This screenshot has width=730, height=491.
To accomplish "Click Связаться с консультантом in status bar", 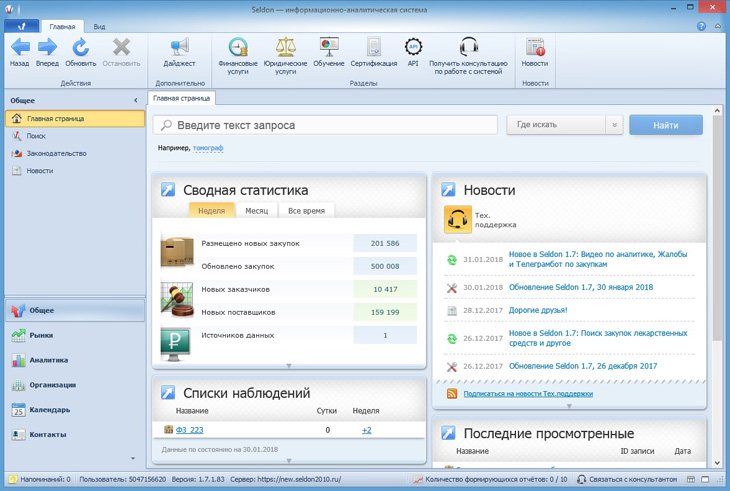I will (627, 479).
